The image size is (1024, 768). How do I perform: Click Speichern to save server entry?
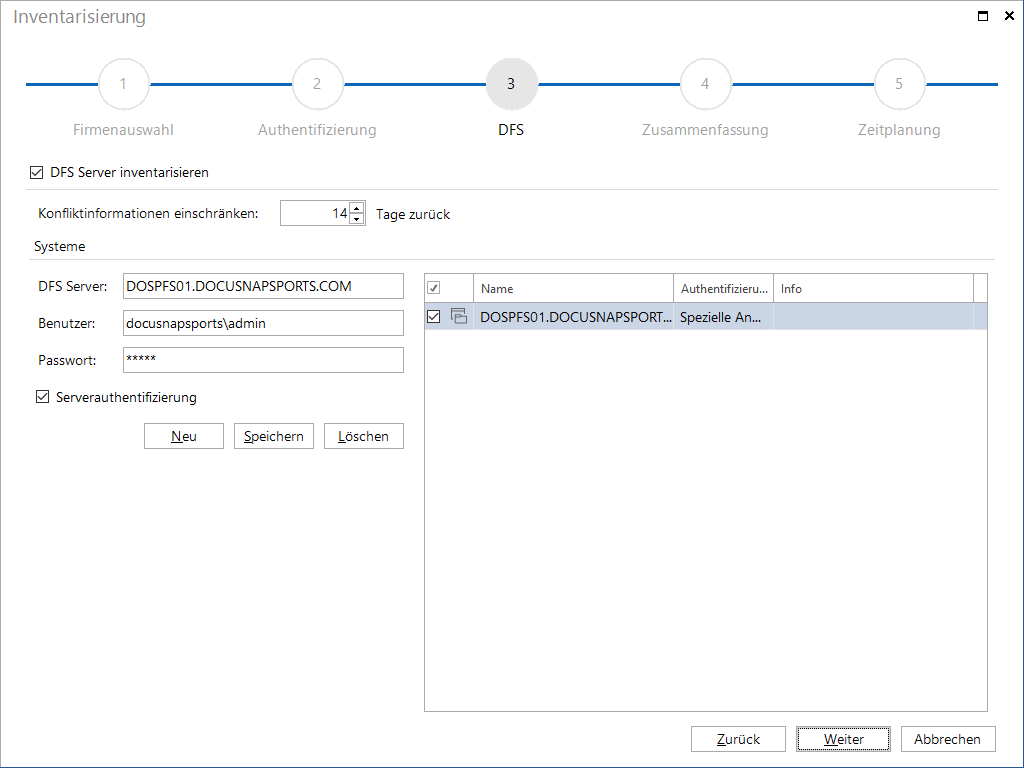pyautogui.click(x=274, y=436)
